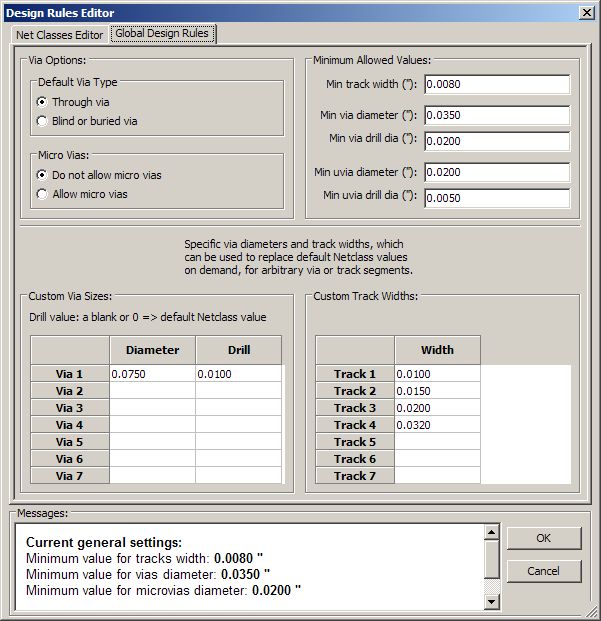Image resolution: width=601 pixels, height=621 pixels.
Task: Click the OK button
Action: [544, 538]
